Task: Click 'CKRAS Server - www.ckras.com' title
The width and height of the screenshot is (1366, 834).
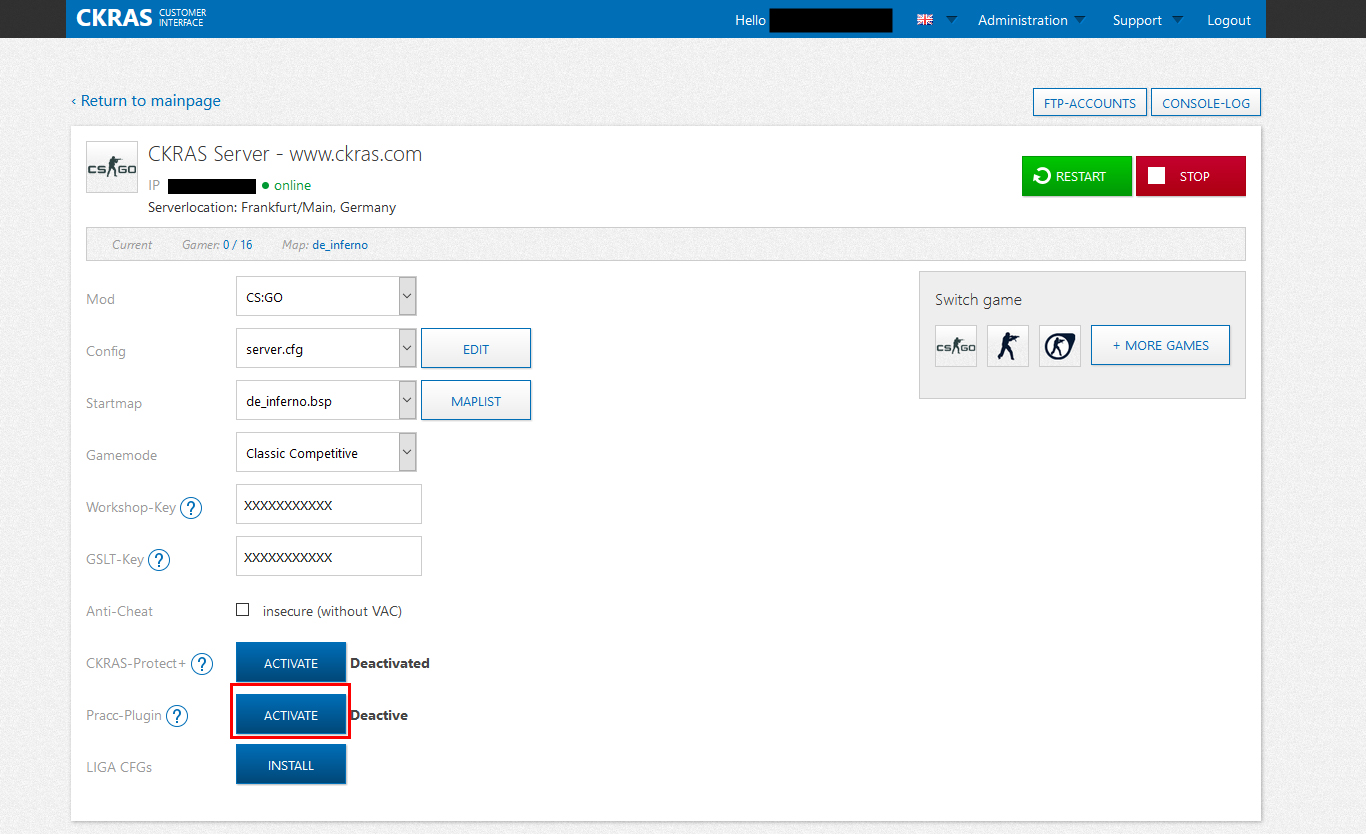Action: (x=285, y=154)
